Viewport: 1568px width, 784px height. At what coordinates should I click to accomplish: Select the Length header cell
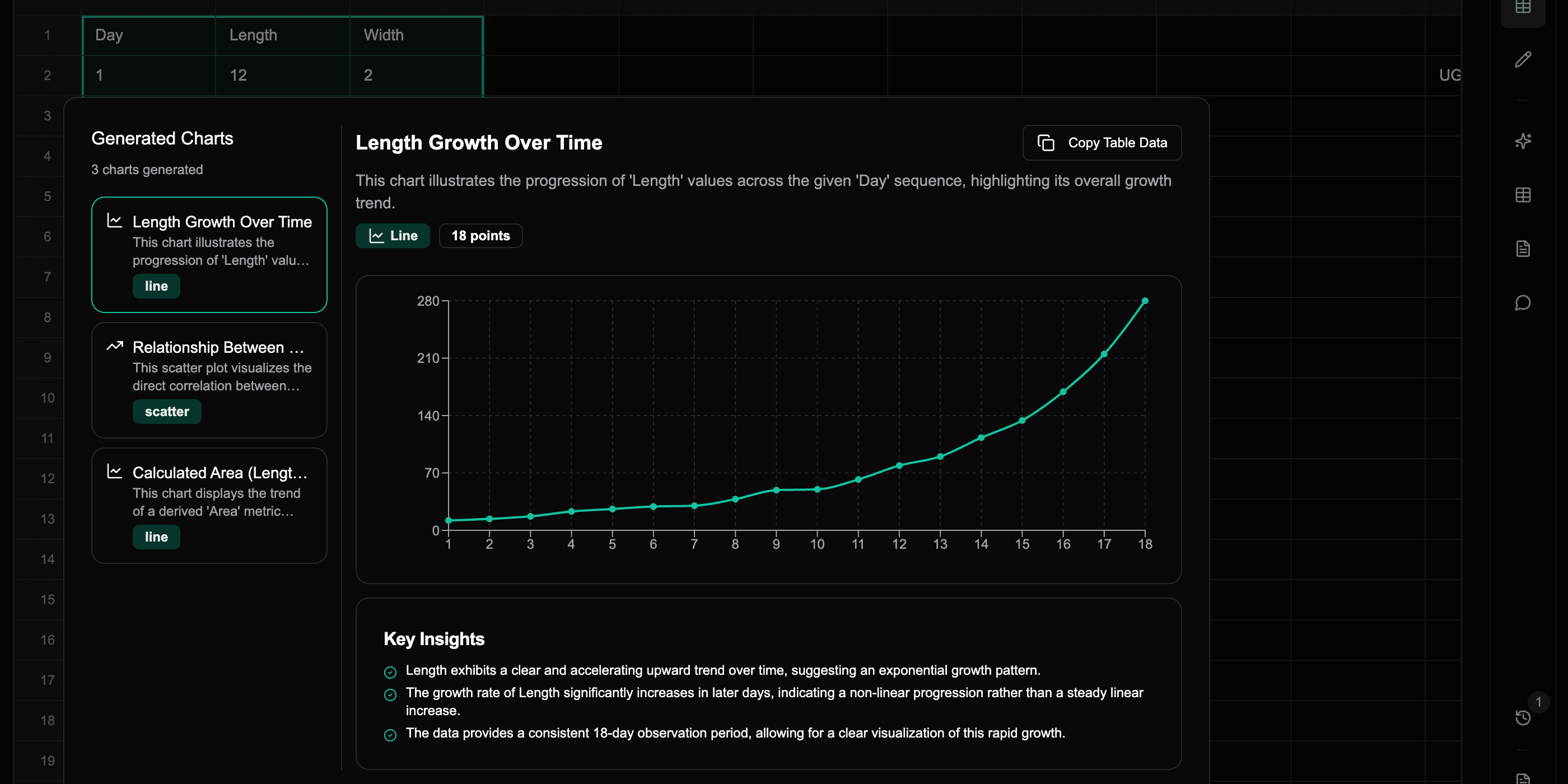tap(282, 35)
